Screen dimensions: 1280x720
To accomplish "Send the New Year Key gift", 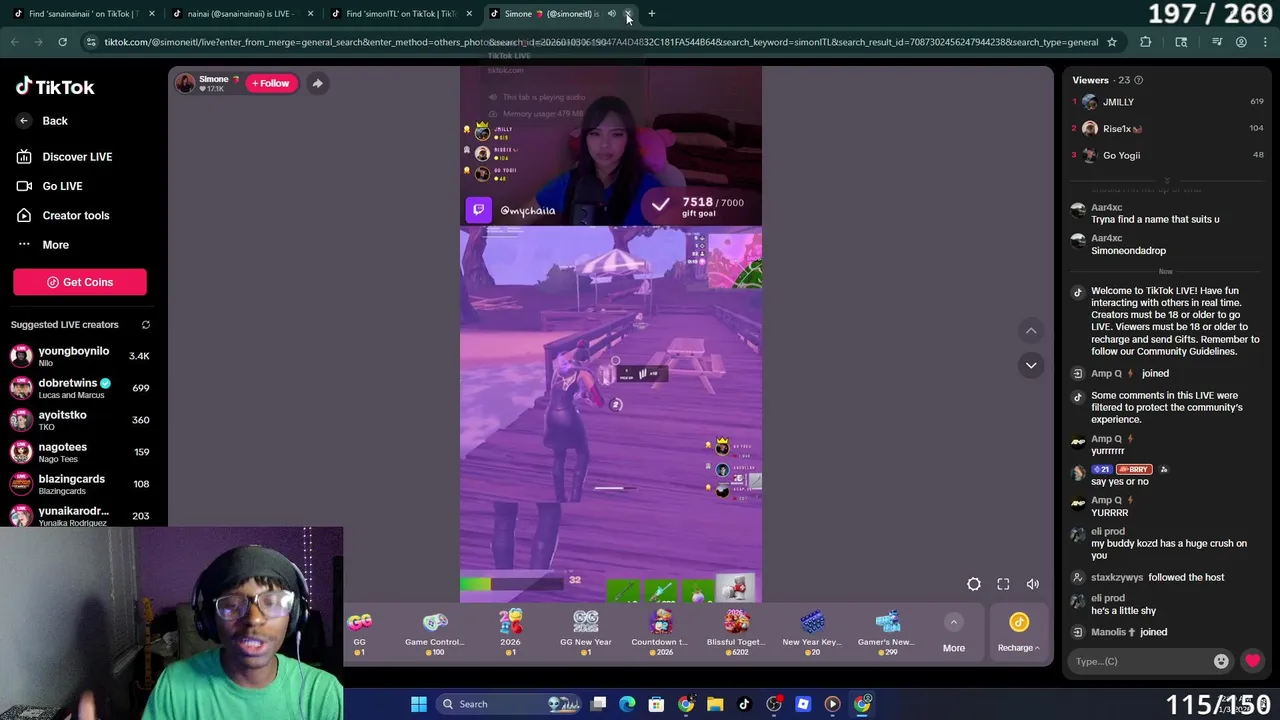I will tap(812, 633).
